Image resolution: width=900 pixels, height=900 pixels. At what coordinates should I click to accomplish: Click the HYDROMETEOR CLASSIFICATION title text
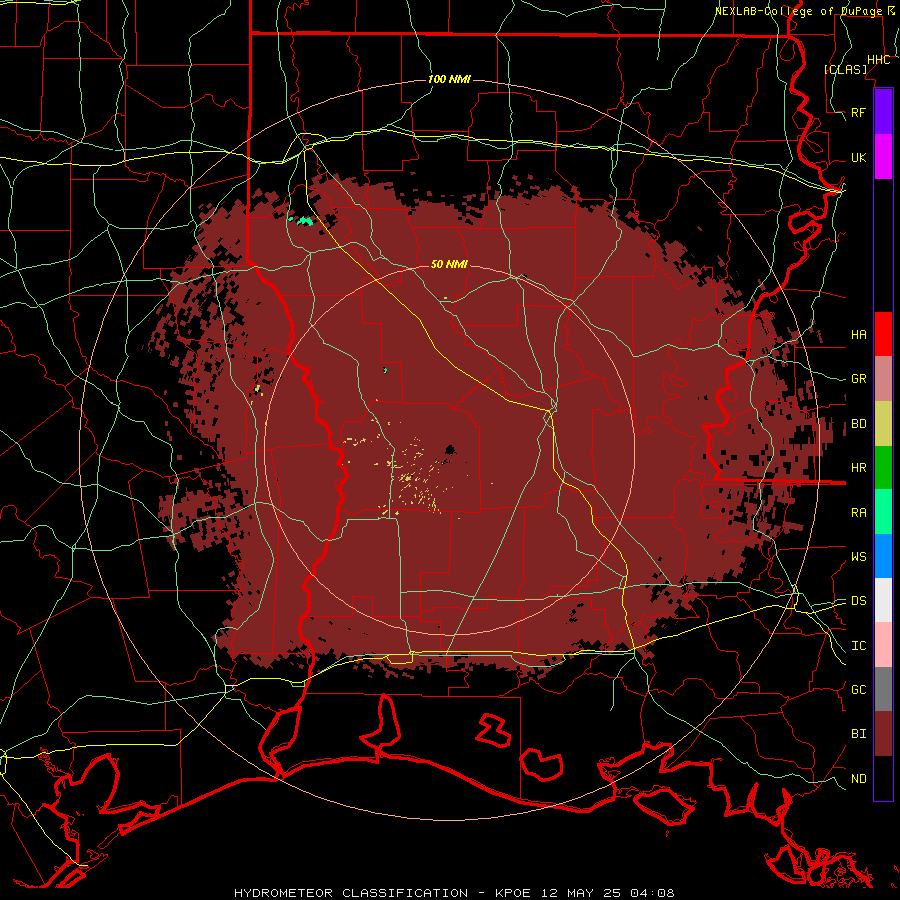[351, 893]
